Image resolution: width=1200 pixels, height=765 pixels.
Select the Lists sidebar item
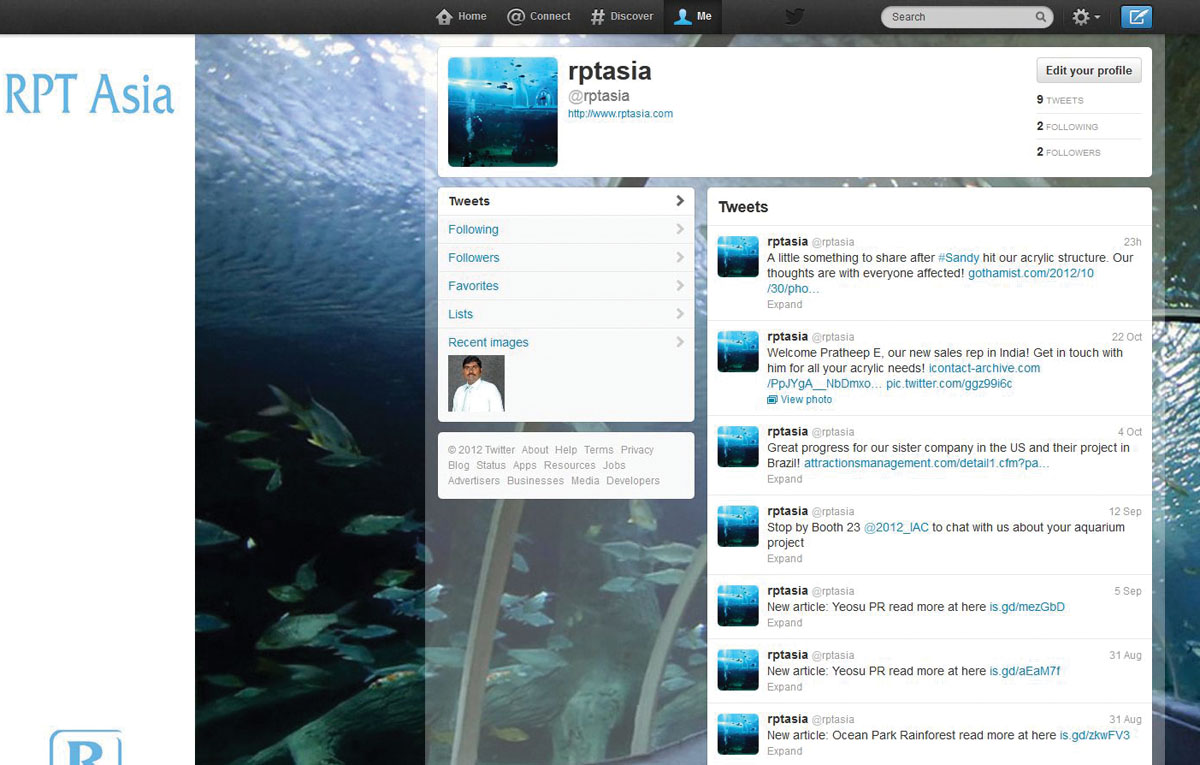pos(566,313)
